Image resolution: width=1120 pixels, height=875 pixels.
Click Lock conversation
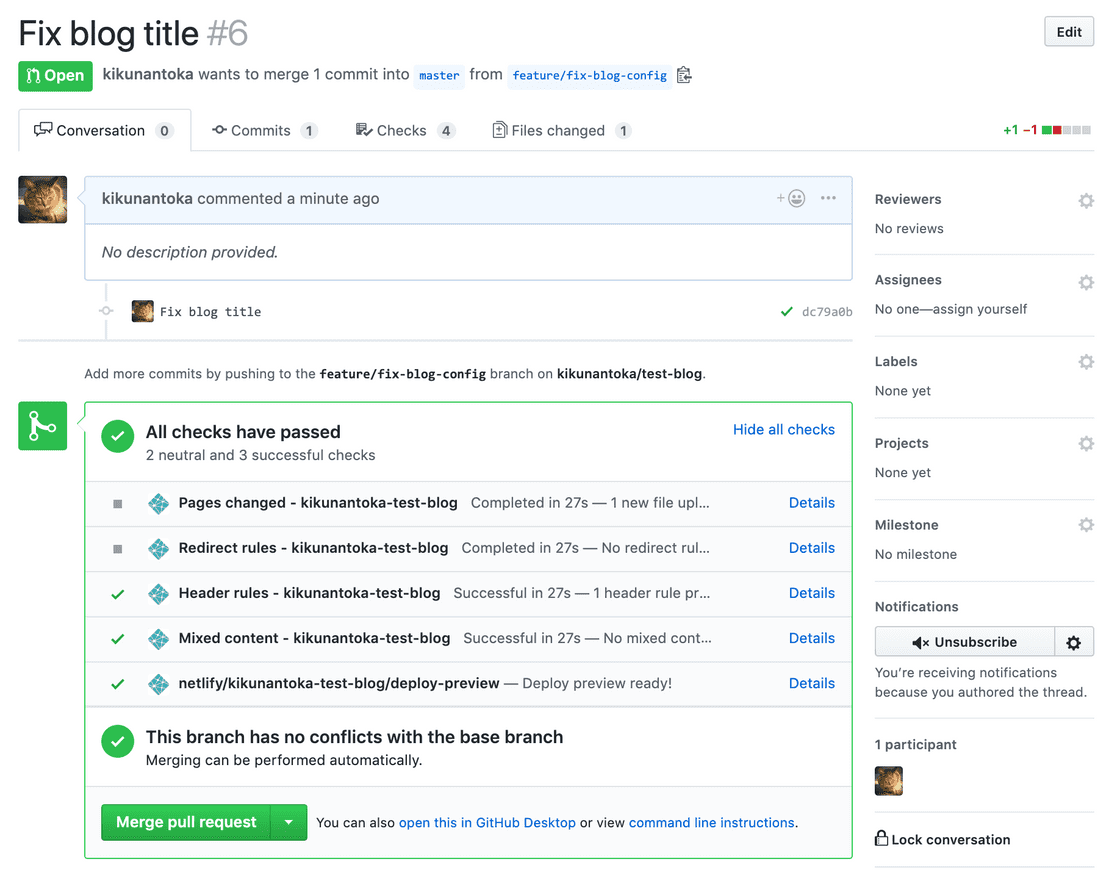click(942, 840)
